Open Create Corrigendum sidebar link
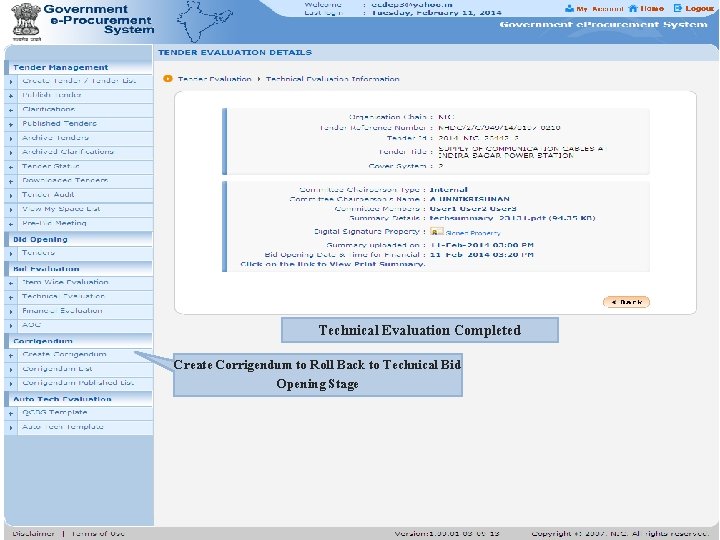This screenshot has height=540, width=720. (x=64, y=354)
